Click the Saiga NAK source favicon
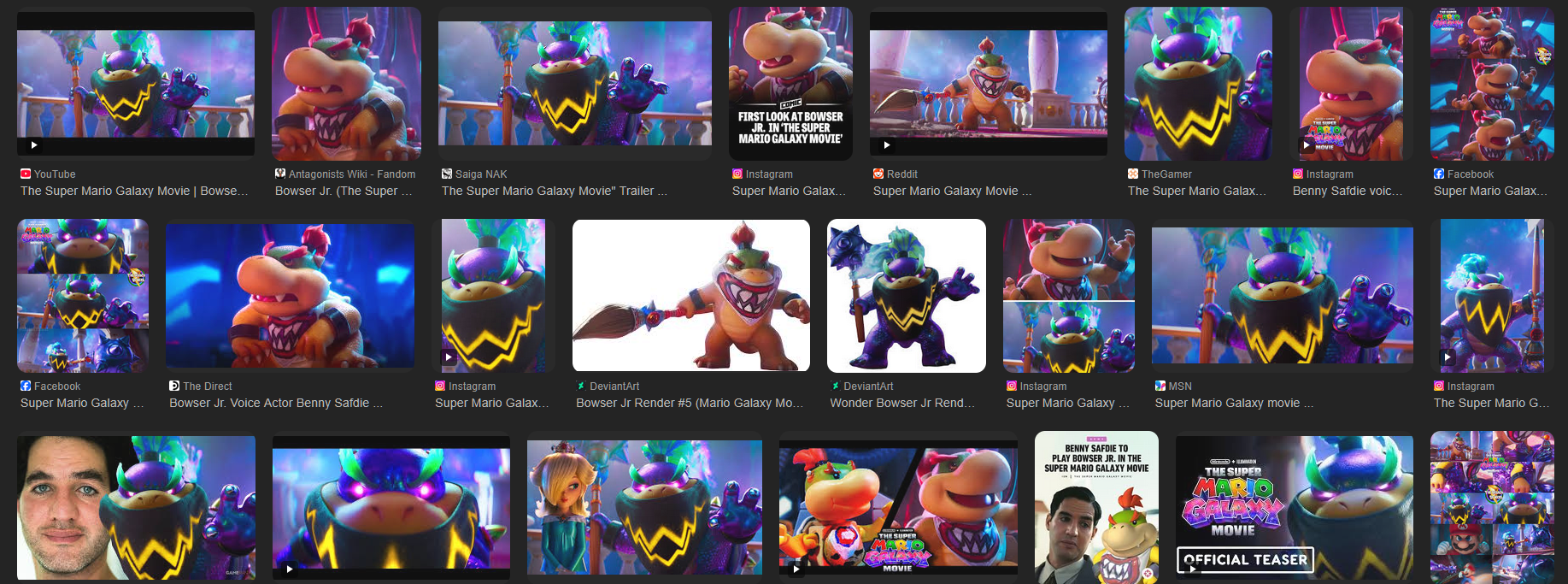The width and height of the screenshot is (1568, 584). pyautogui.click(x=447, y=174)
